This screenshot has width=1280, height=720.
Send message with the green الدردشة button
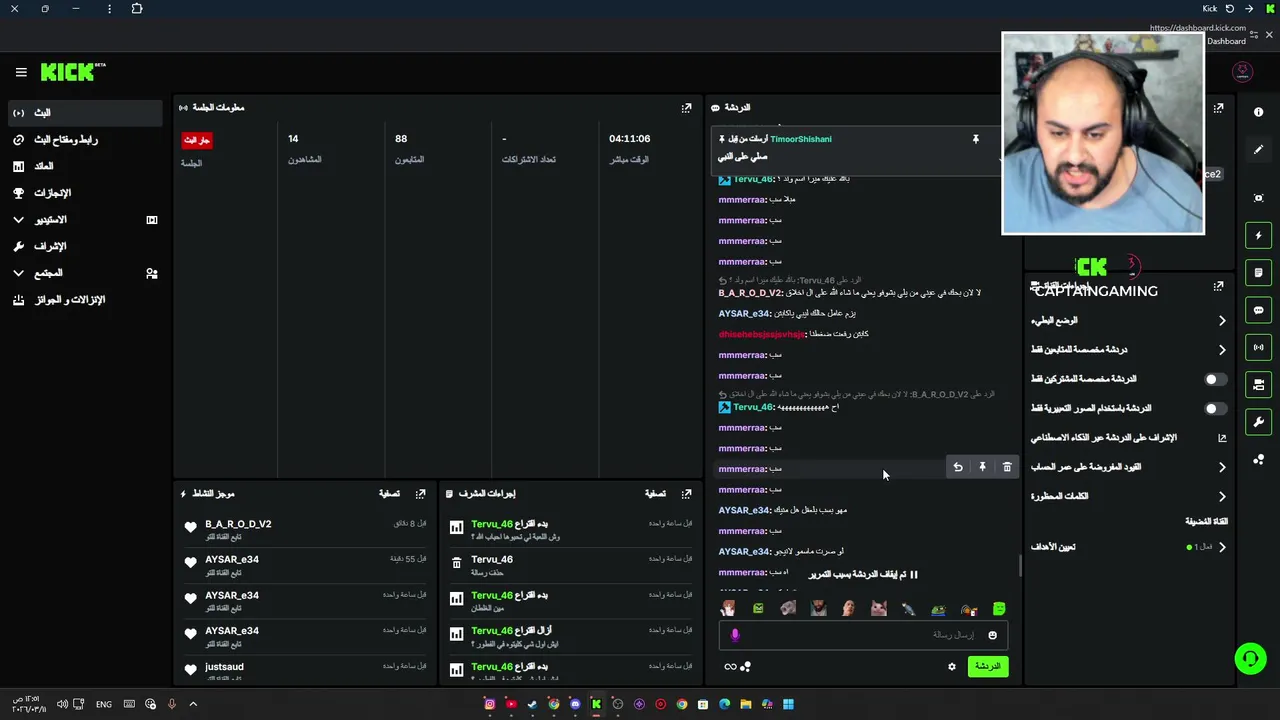[988, 667]
